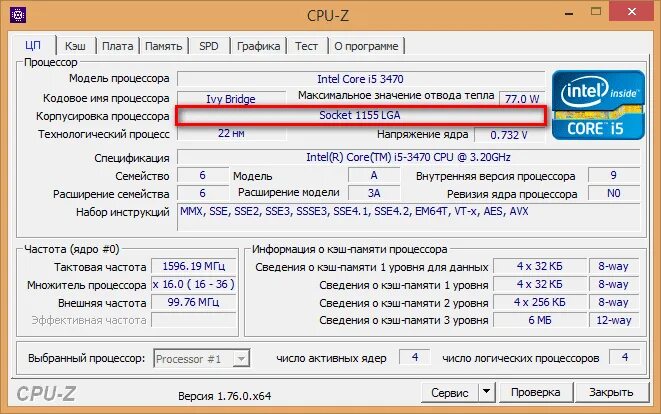Go to the Графика tab
This screenshot has height=414, width=661.
click(258, 46)
